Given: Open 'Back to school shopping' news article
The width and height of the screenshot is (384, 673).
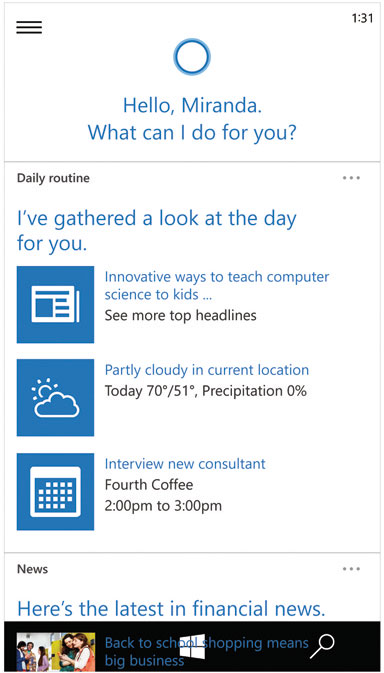Looking at the screenshot, I should point(207,651).
